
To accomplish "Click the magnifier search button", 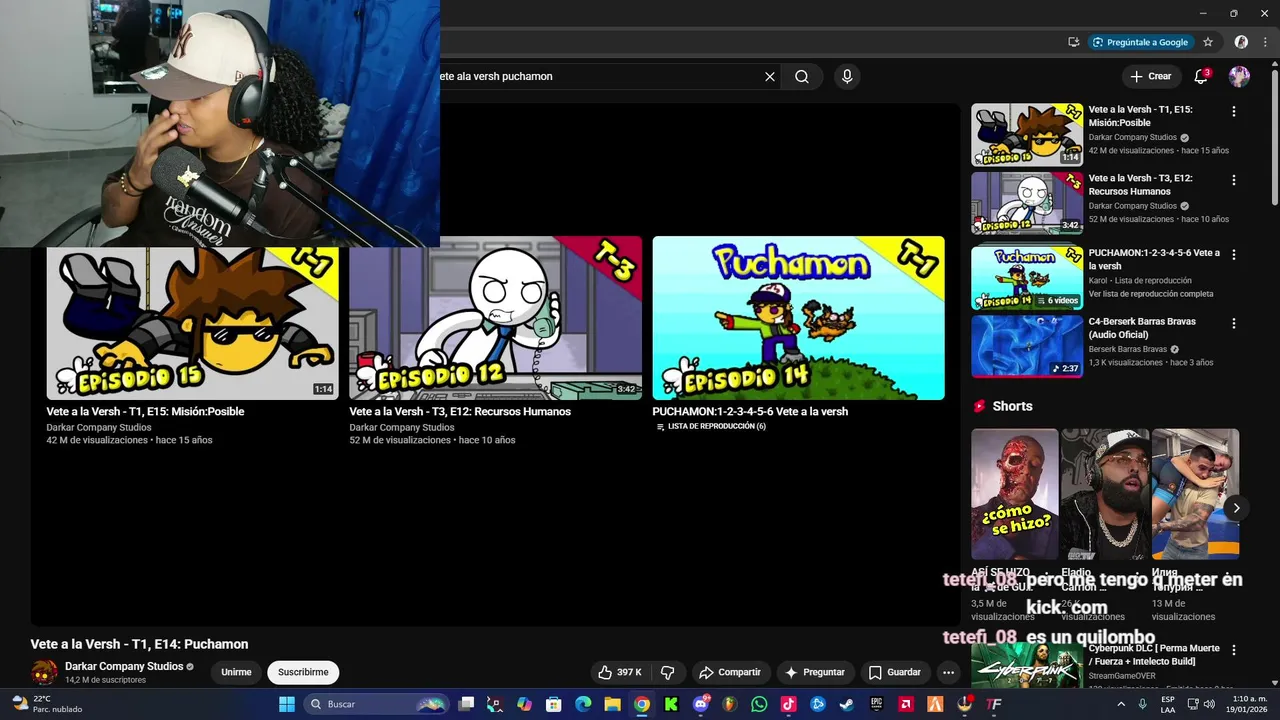I will tap(802, 76).
